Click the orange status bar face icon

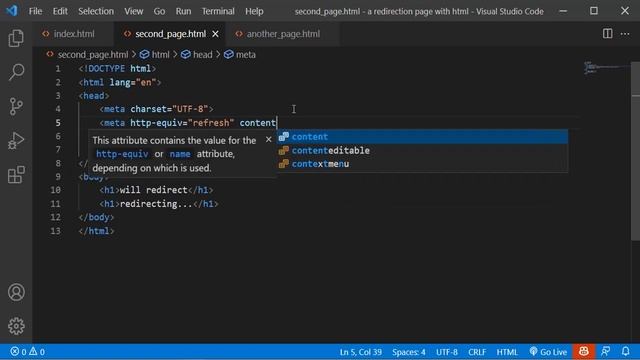(x=584, y=351)
